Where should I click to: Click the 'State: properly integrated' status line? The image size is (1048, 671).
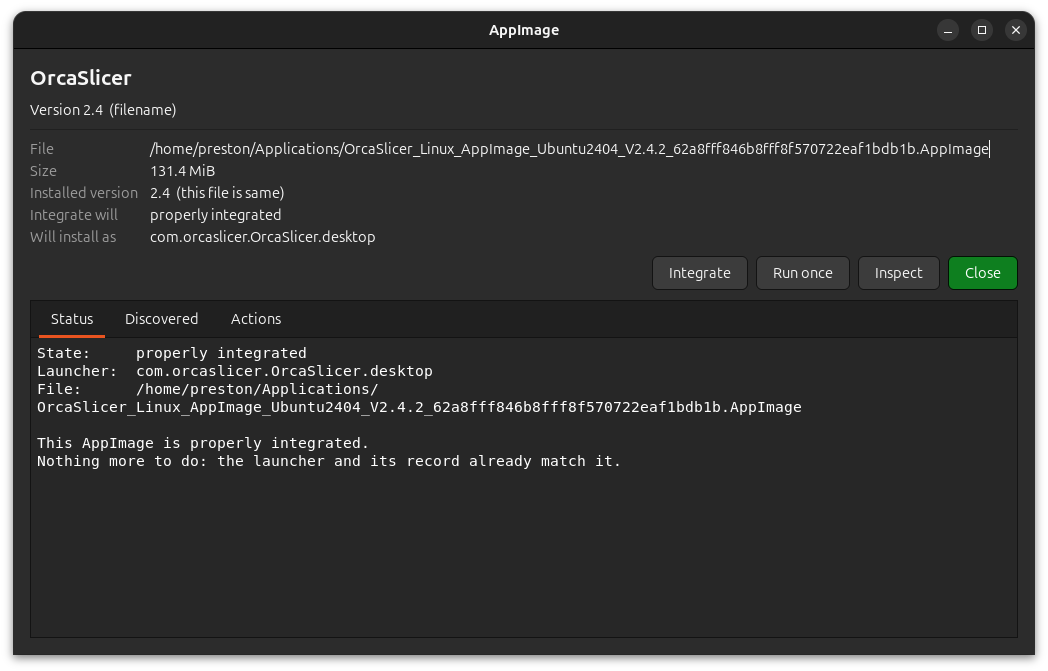[172, 353]
